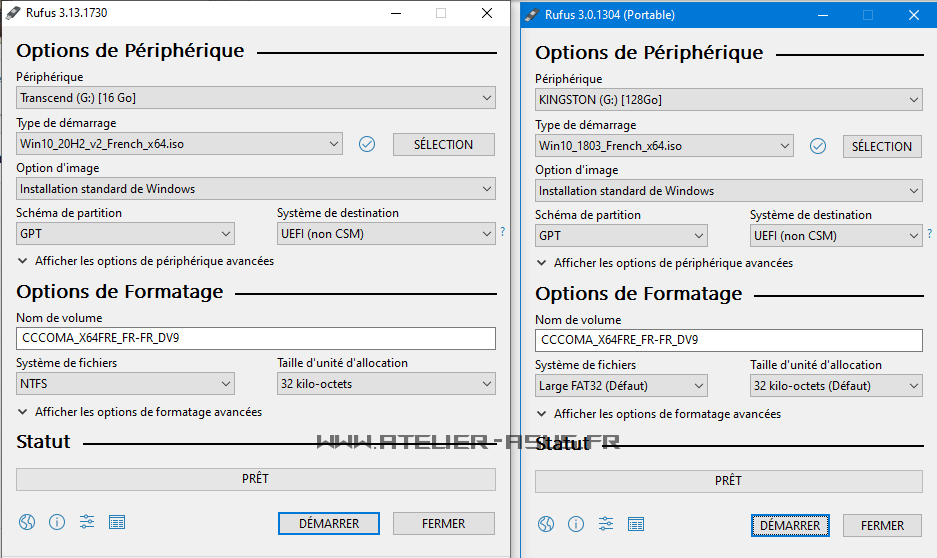Click the language globe icon in Rufus 3.0 Portable
Screen dimensions: 937x558
[546, 524]
